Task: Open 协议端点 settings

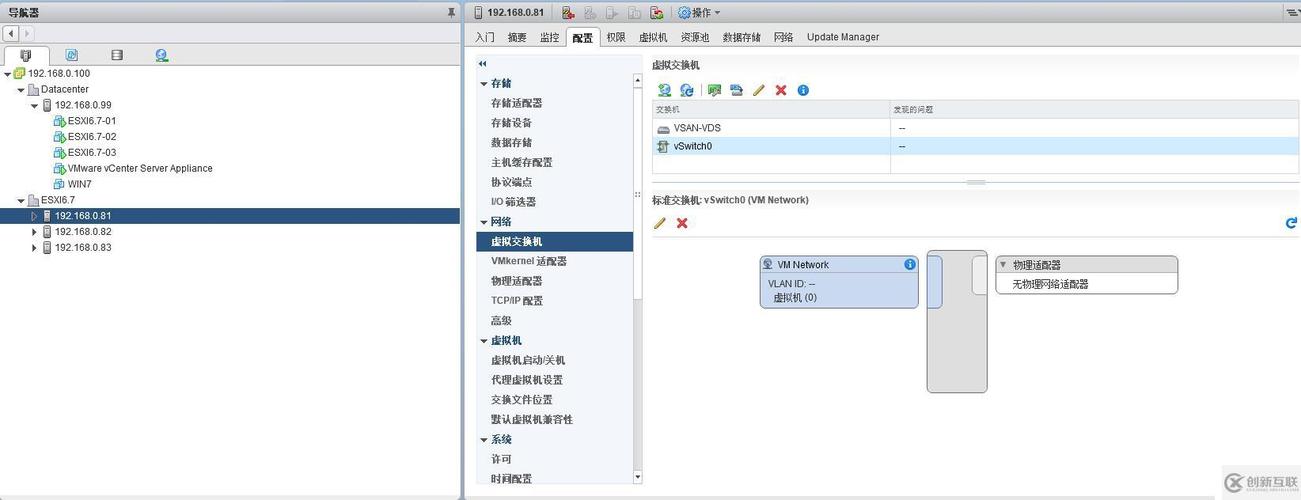Action: [512, 182]
